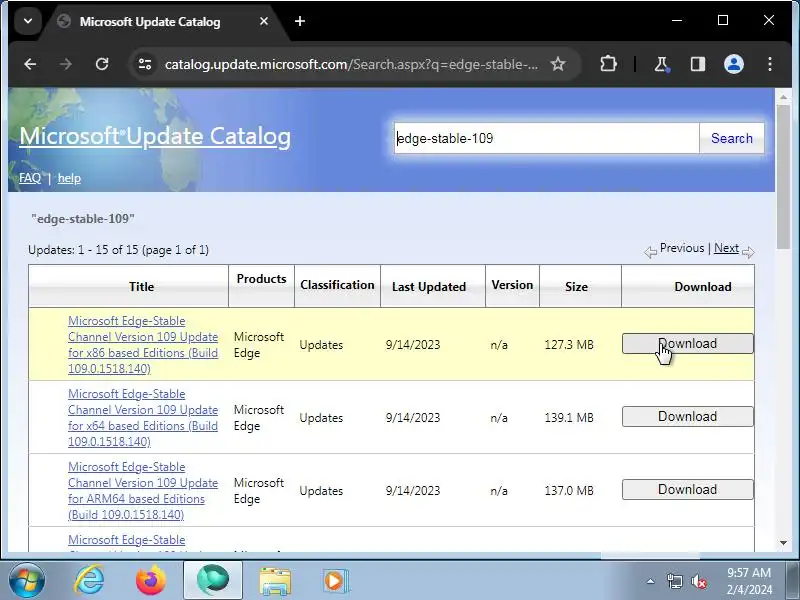Click the Next arrow icon
The width and height of the screenshot is (800, 600).
pyautogui.click(x=748, y=252)
